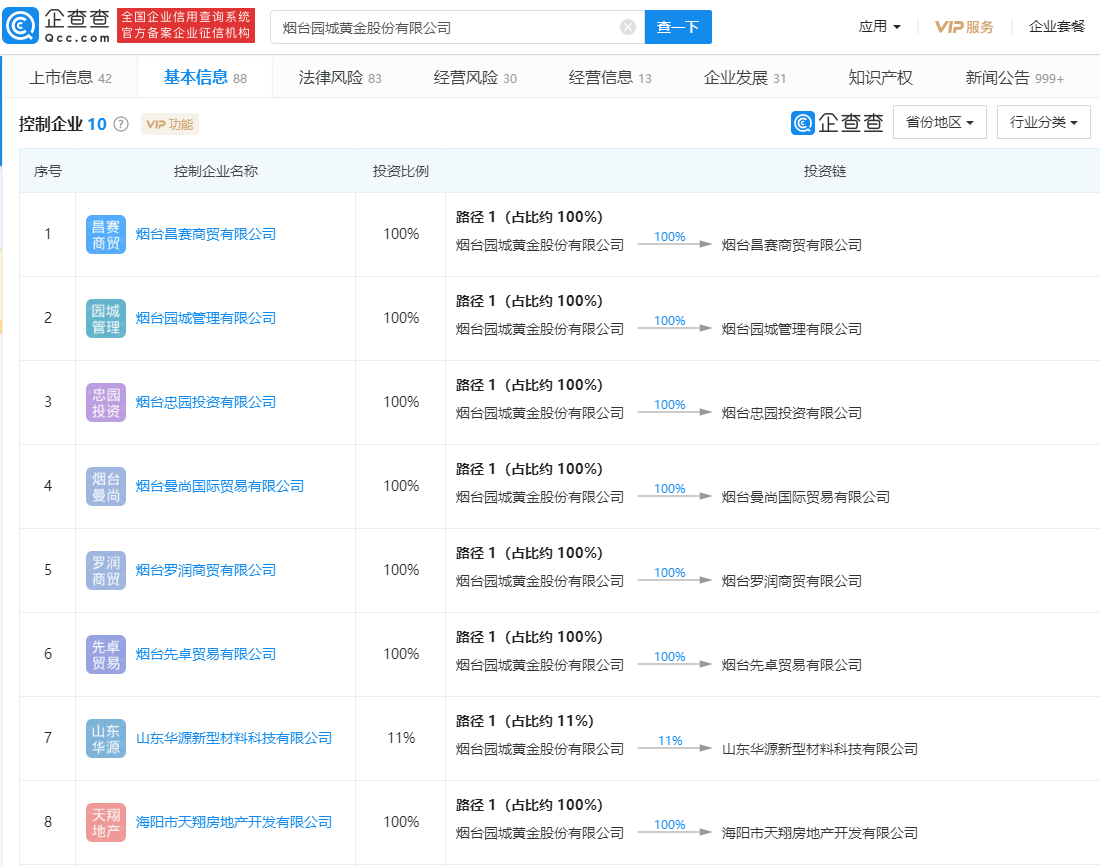Open 烟台罗润商贸有限公司 company link

pos(206,570)
